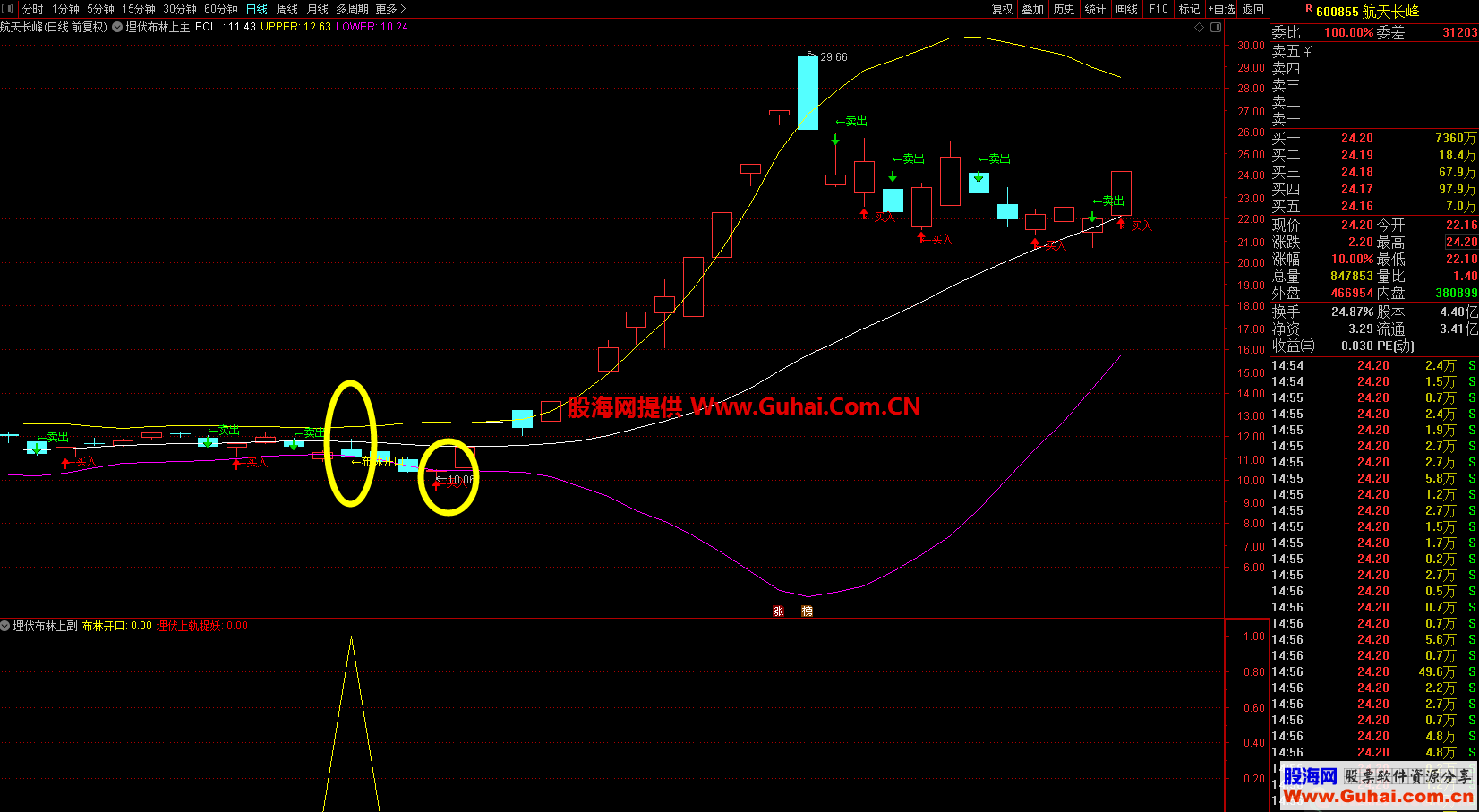Click the 内盘 value 380899

1456,293
